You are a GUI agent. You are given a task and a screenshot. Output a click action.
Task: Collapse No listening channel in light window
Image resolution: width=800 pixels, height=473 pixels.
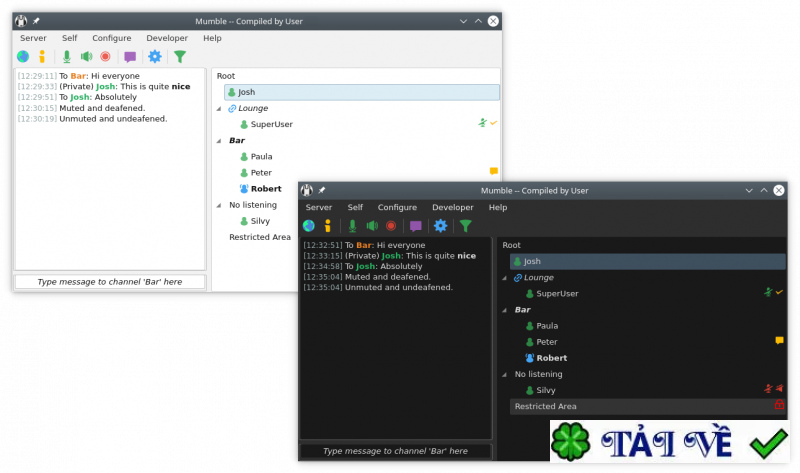(219, 205)
